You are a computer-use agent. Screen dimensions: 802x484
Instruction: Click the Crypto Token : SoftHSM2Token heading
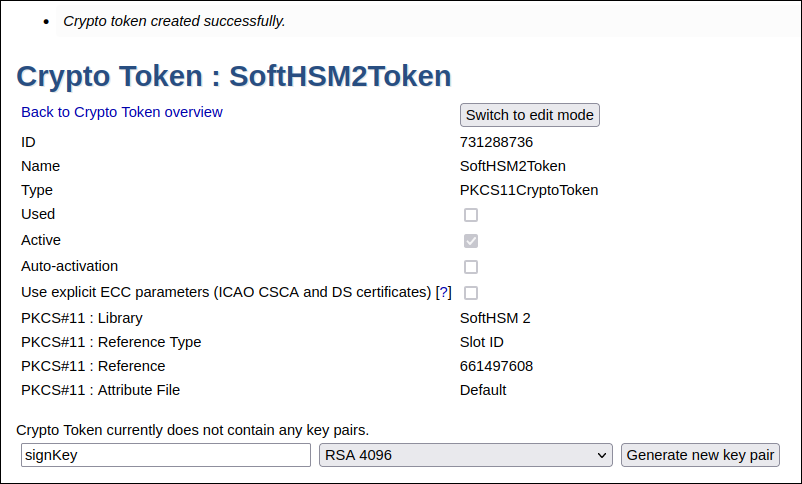[234, 76]
